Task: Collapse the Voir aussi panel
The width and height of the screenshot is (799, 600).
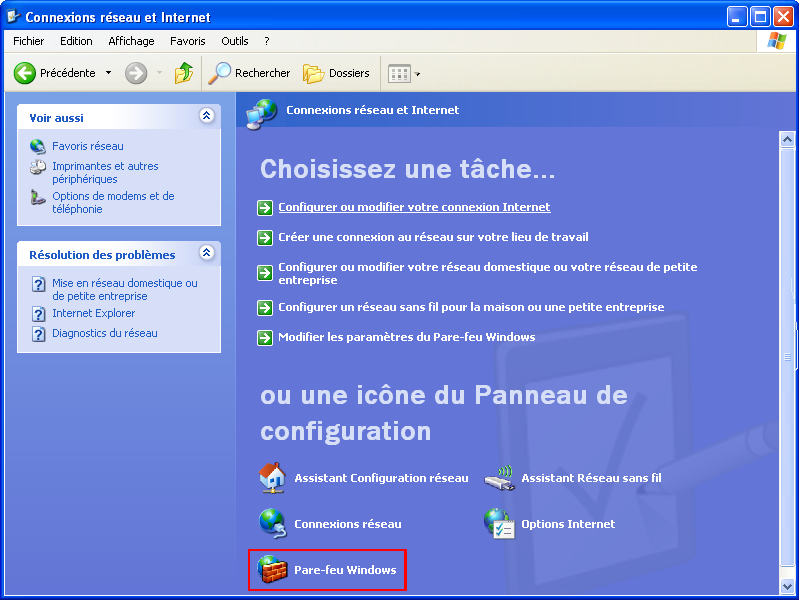Action: tap(206, 116)
